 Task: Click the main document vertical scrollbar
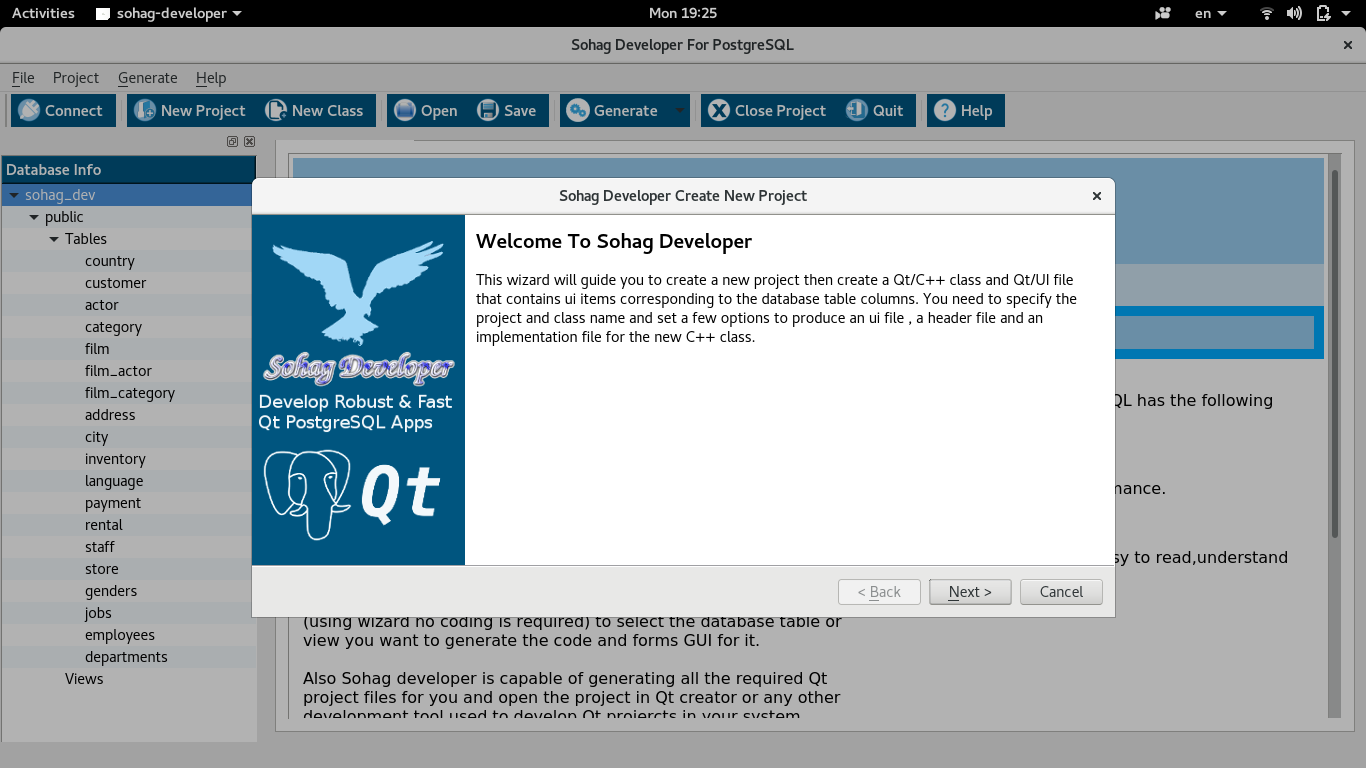tap(1334, 355)
